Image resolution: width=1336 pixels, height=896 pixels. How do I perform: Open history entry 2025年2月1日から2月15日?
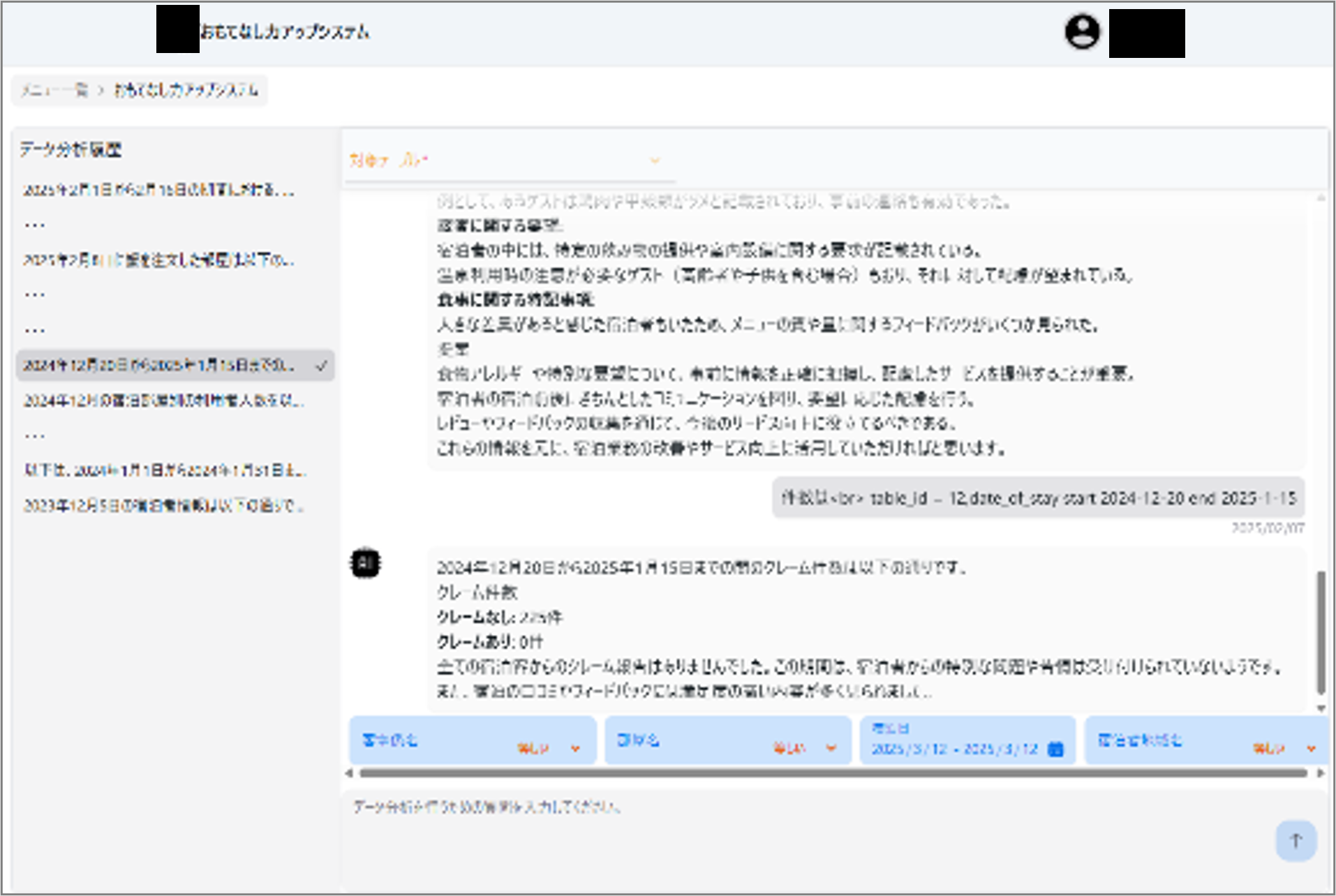click(x=159, y=190)
